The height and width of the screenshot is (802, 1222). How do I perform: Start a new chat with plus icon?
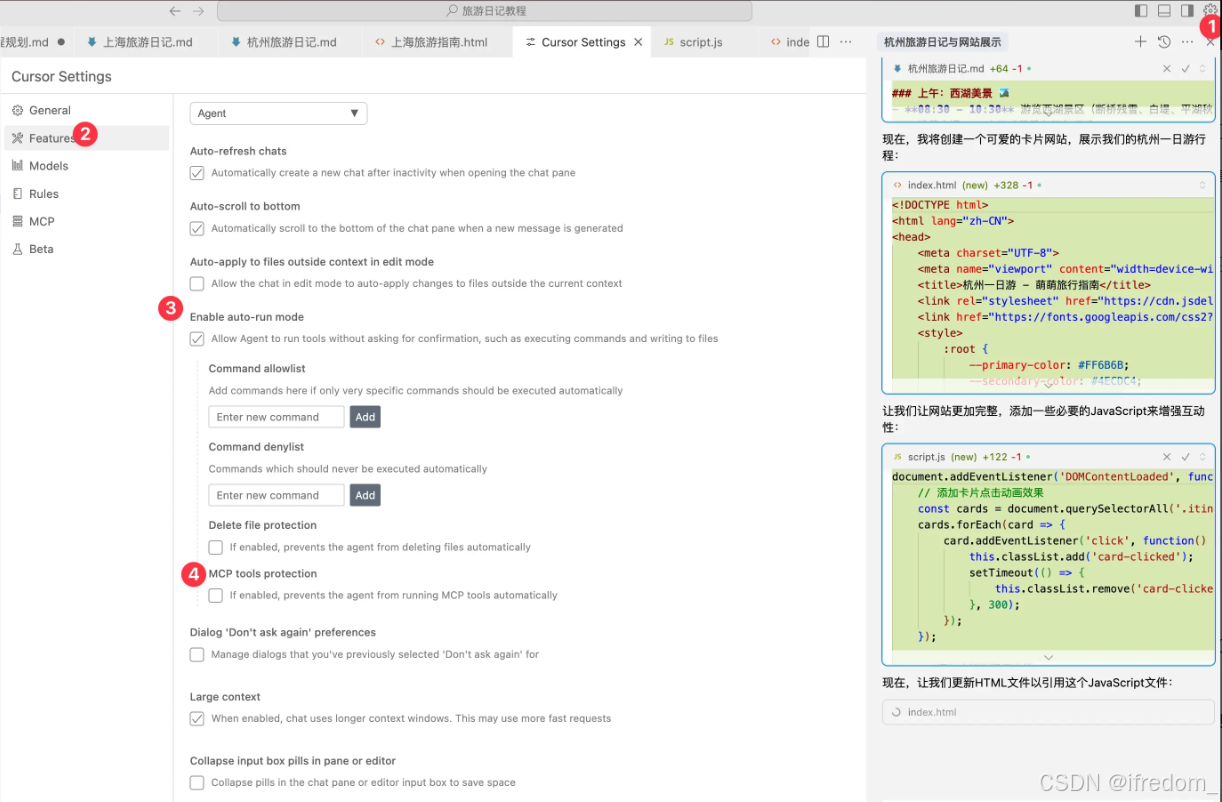point(1140,42)
